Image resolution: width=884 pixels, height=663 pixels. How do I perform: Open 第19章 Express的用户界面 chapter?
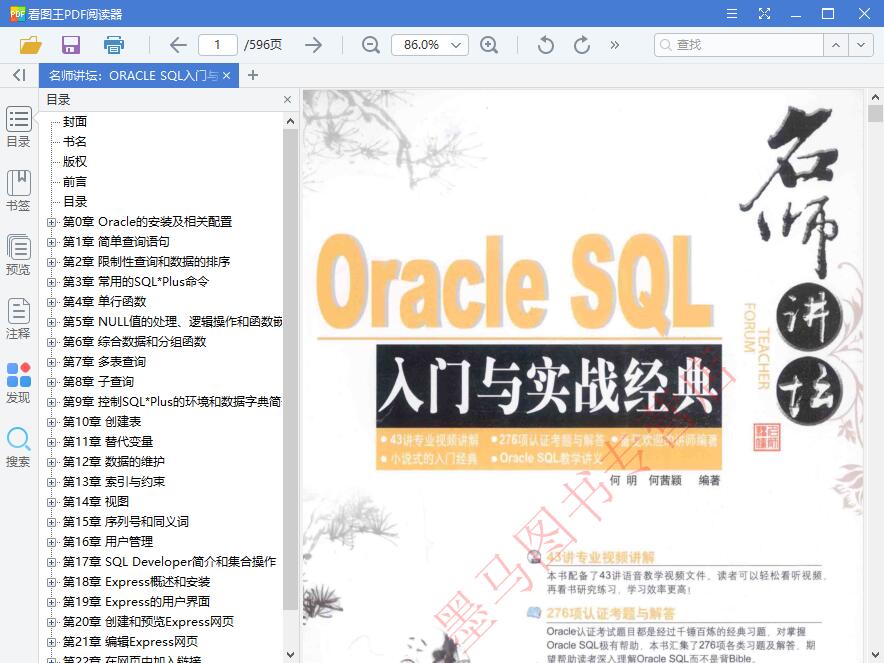point(136,602)
